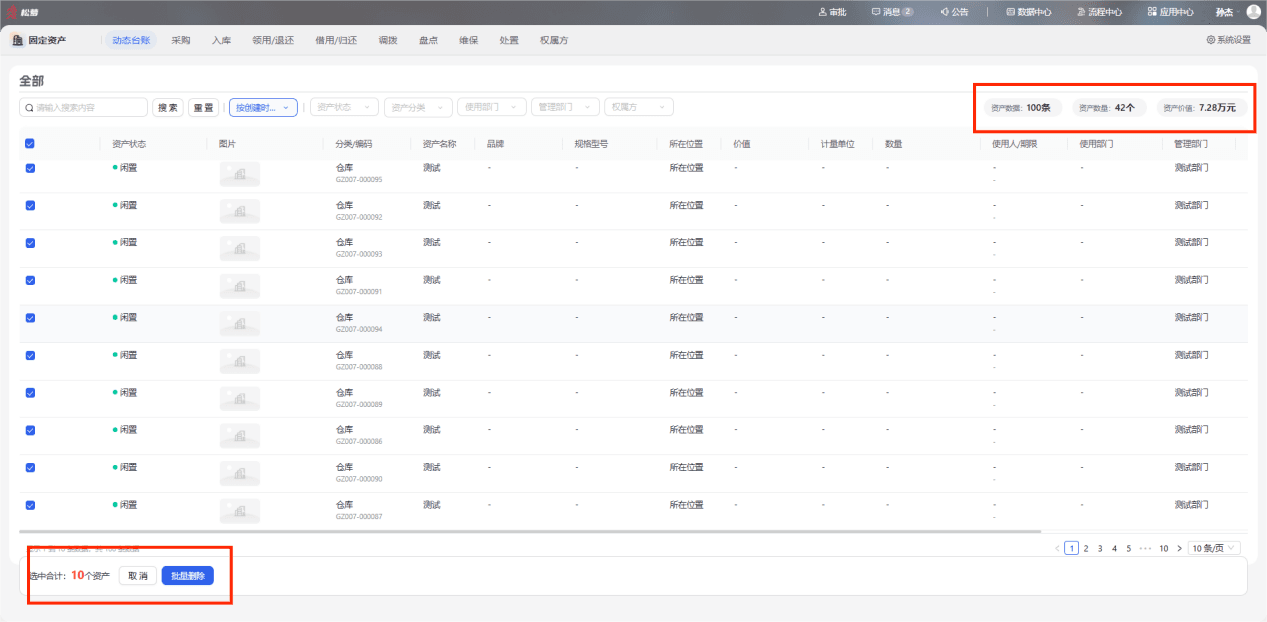Open 消息 messages with badge 2

pos(892,12)
